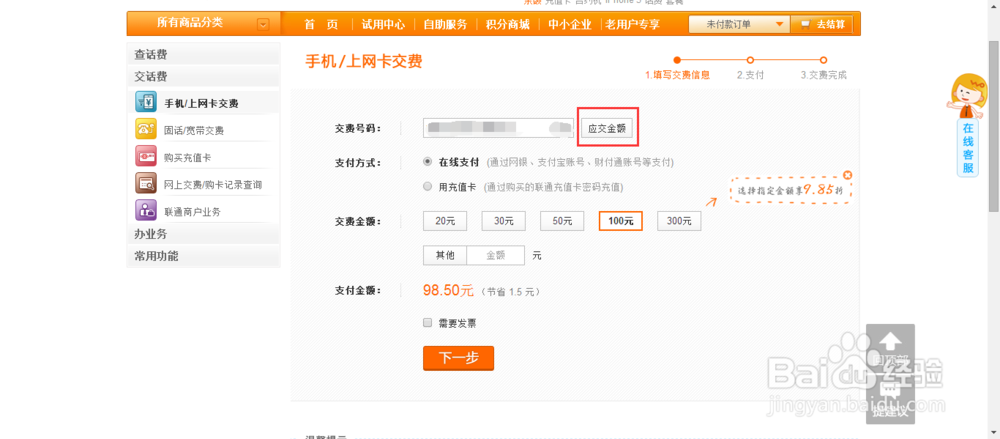This screenshot has height=439, width=1000.
Task: Close the 9.85折 discount tip bubble
Action: [847, 175]
